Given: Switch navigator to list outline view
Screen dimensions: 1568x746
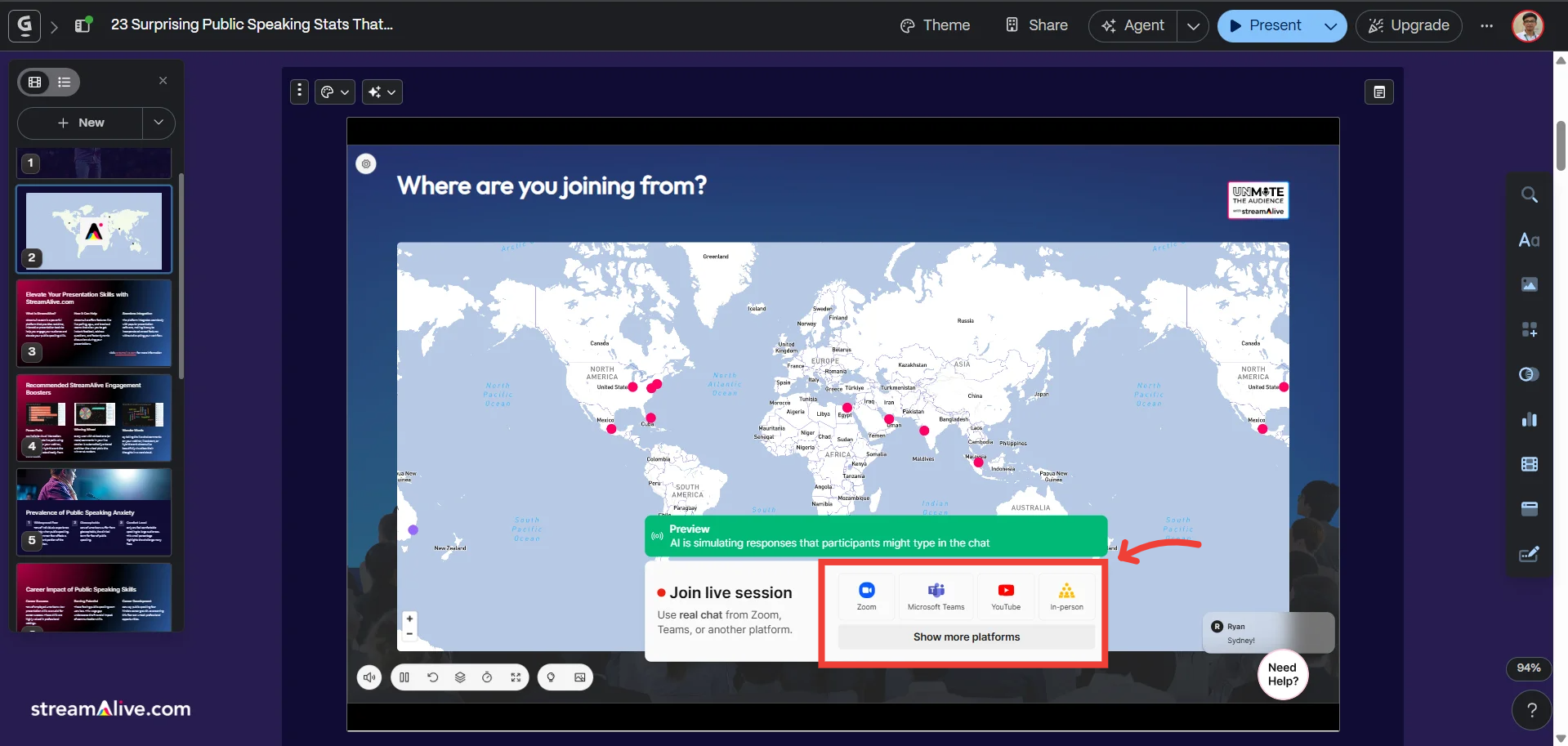Looking at the screenshot, I should tap(65, 82).
